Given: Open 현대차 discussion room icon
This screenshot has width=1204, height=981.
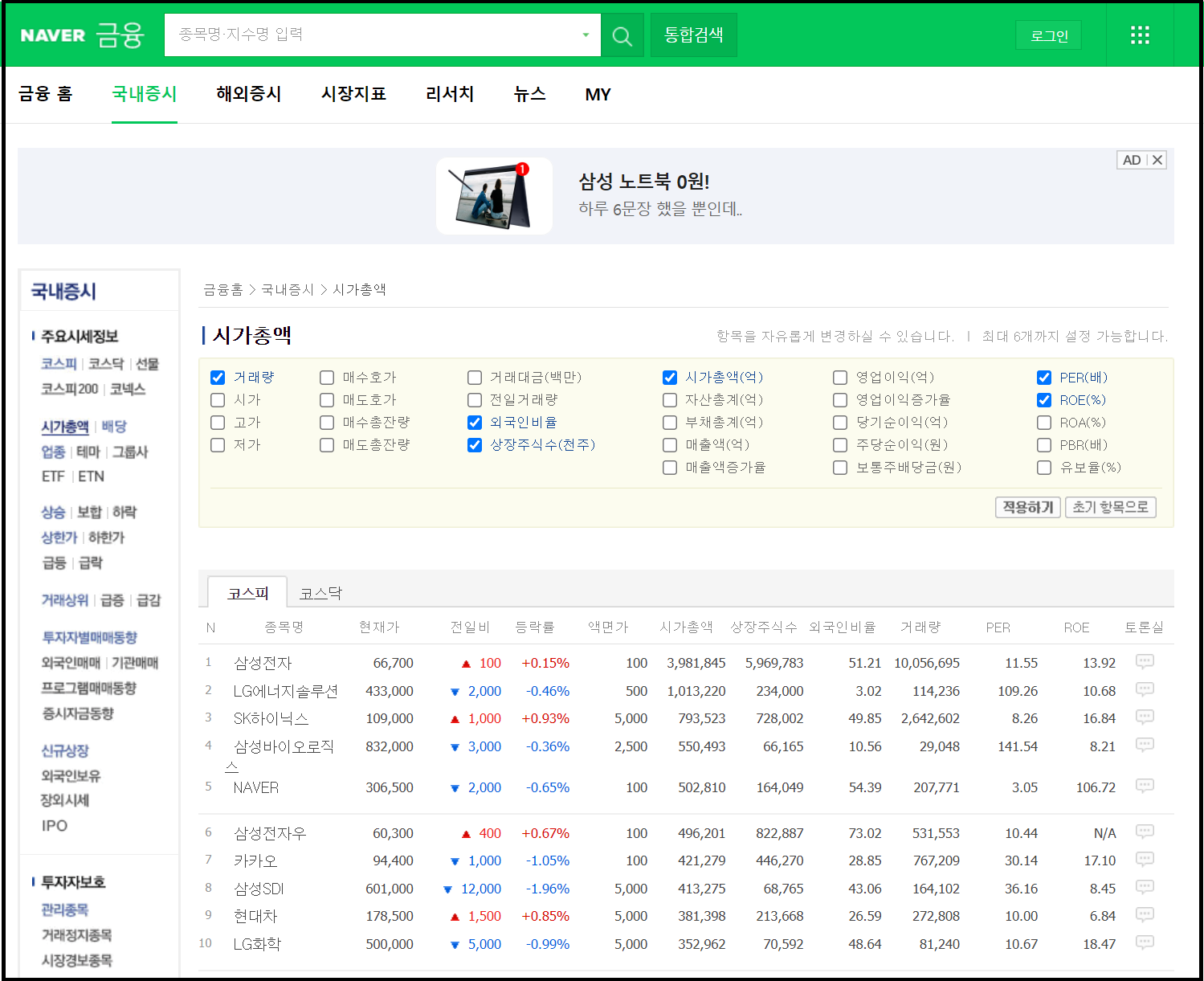Looking at the screenshot, I should [x=1145, y=914].
